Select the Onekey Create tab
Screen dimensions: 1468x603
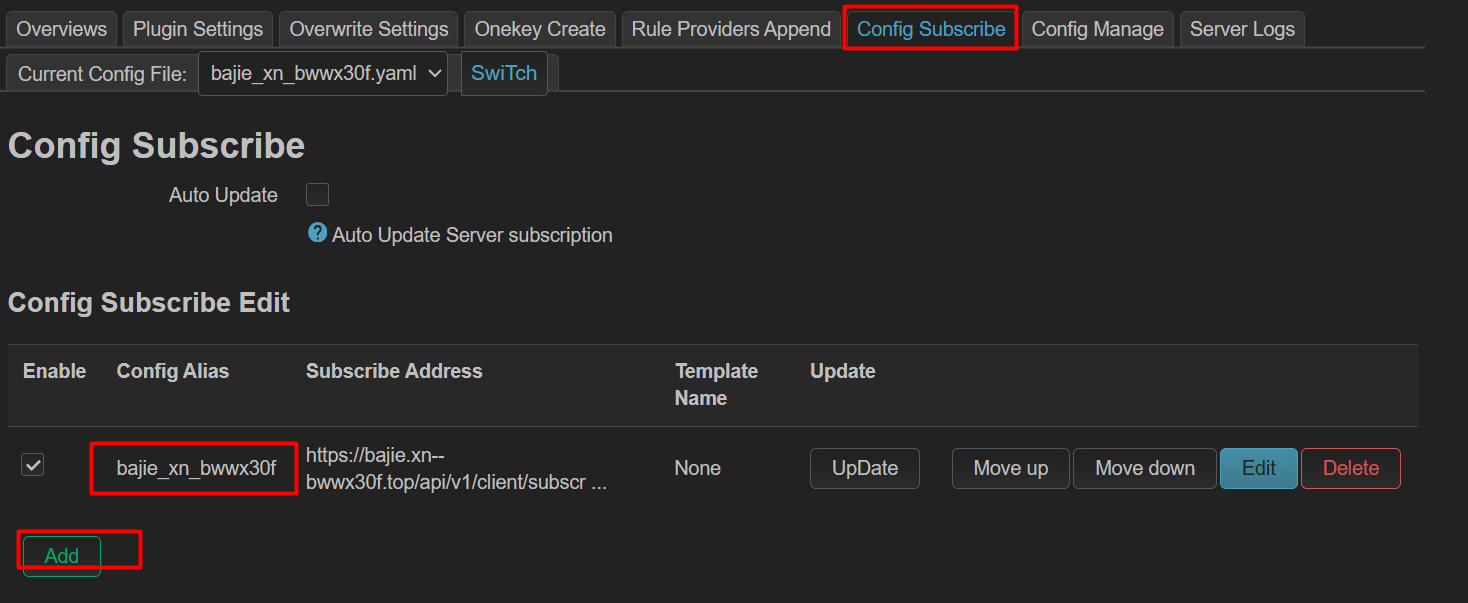click(x=540, y=29)
